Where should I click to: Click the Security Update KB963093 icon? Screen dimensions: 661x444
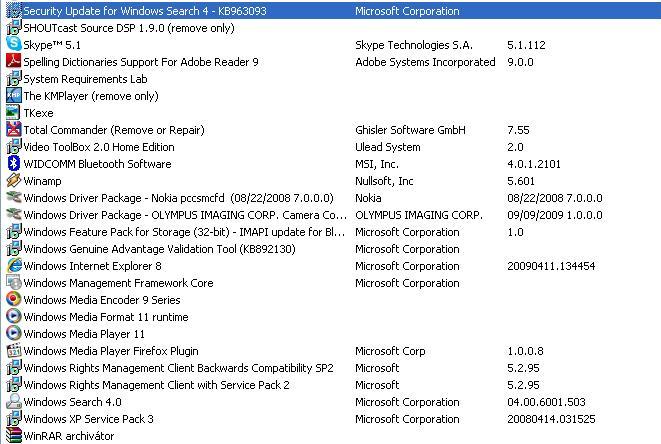(x=13, y=10)
